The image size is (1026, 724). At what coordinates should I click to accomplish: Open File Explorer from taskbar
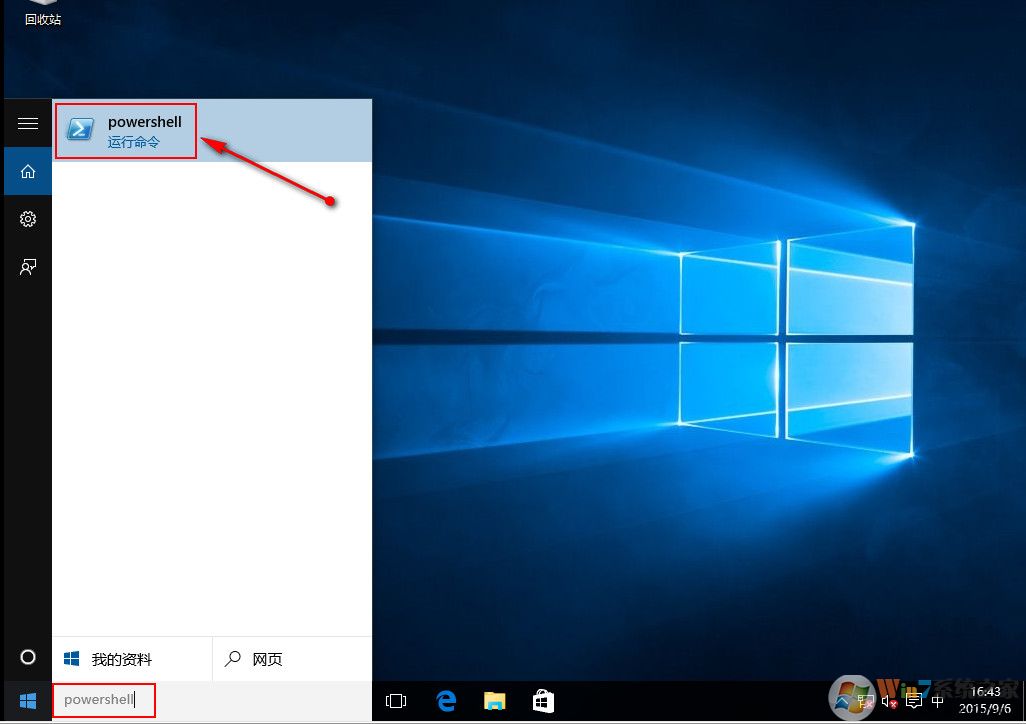click(x=494, y=701)
